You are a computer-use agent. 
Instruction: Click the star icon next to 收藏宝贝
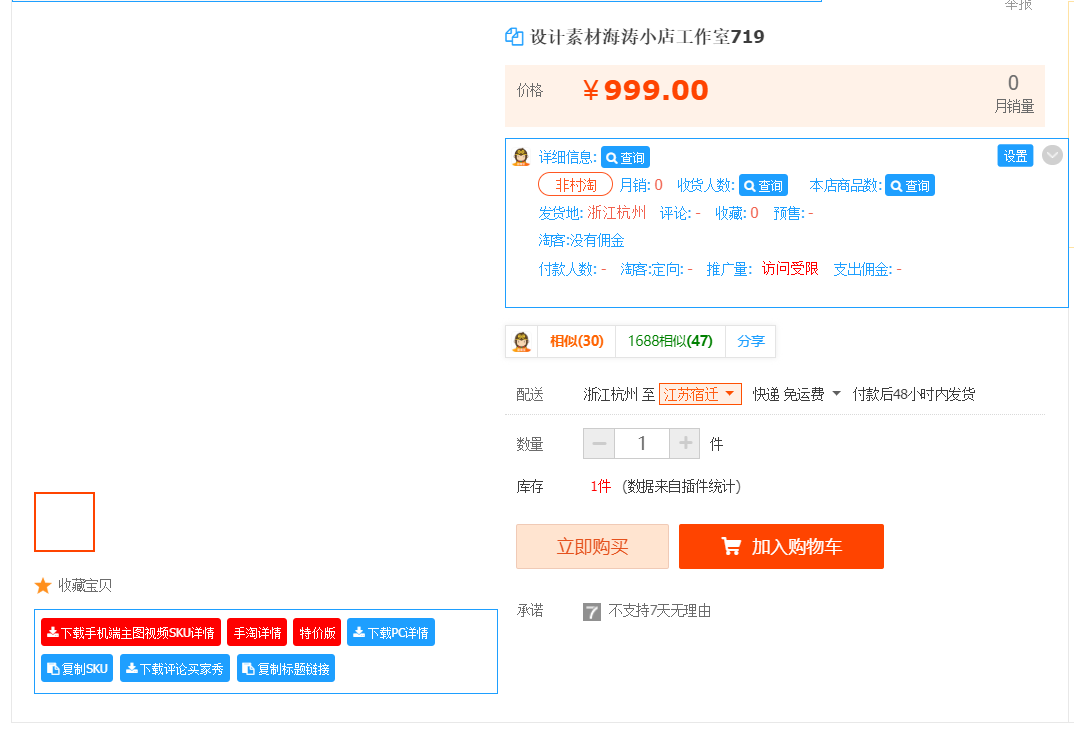coord(41,585)
